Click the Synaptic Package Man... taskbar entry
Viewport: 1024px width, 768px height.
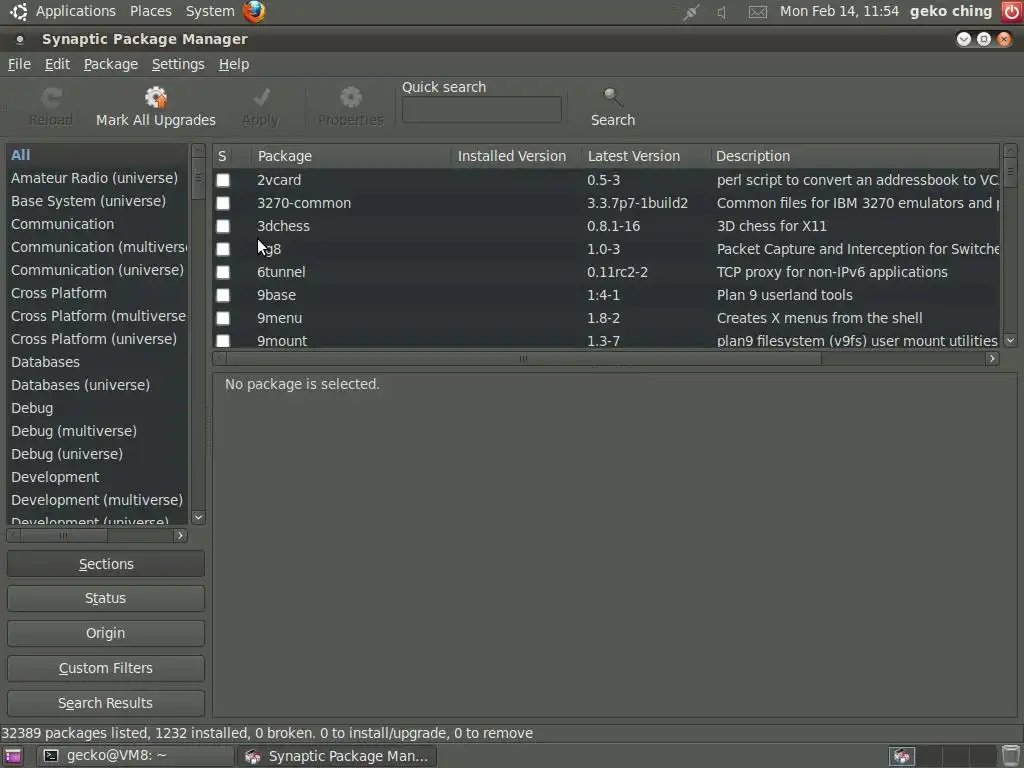tap(337, 756)
